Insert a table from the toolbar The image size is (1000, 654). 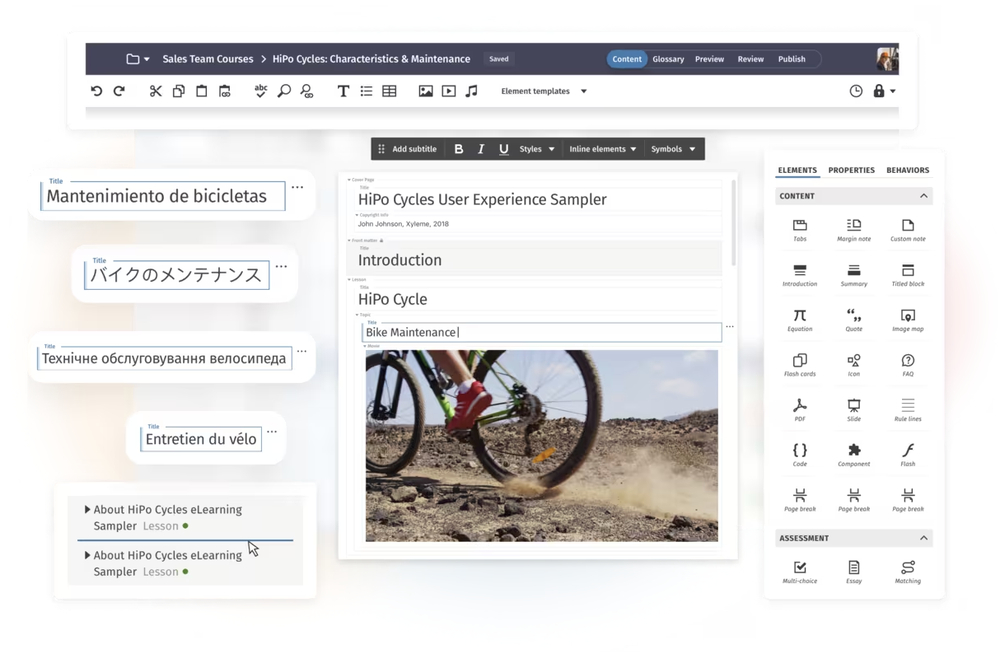(x=388, y=91)
